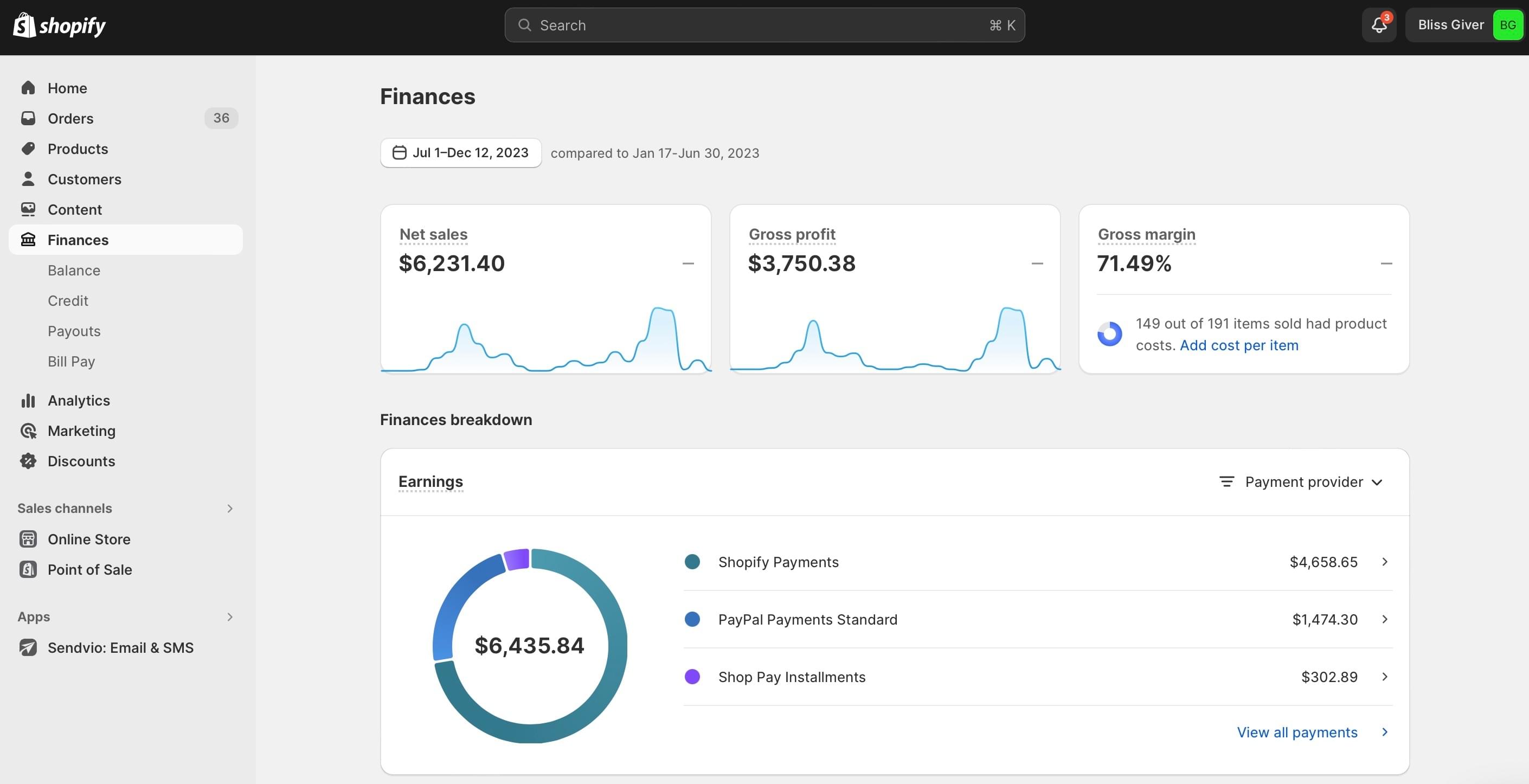The width and height of the screenshot is (1529, 784).
Task: Click the Shopify logo in header
Action: coord(59,25)
